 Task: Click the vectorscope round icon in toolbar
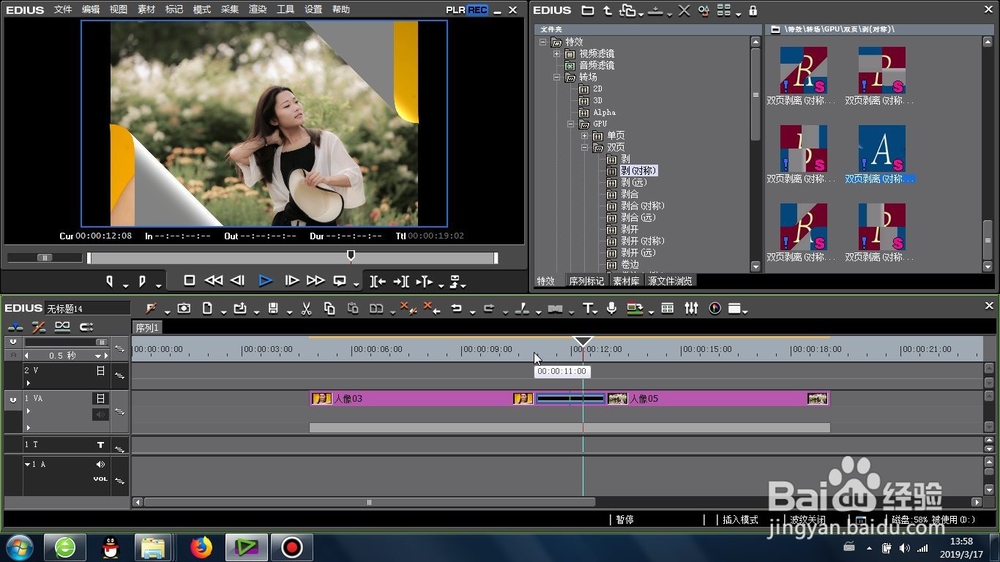tap(715, 309)
